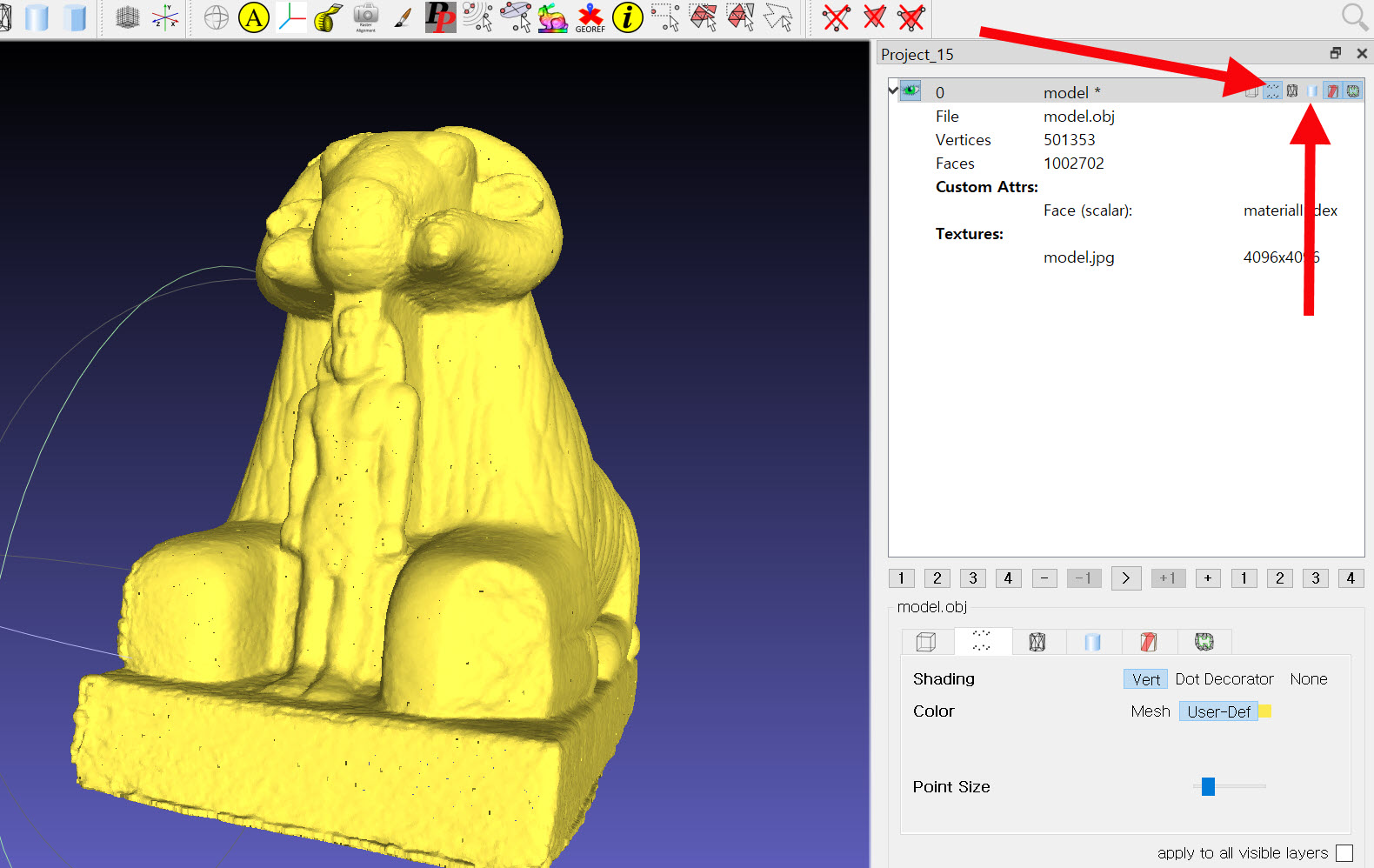Collapse the model layer details chevron
The width and height of the screenshot is (1374, 868).
pyautogui.click(x=893, y=89)
